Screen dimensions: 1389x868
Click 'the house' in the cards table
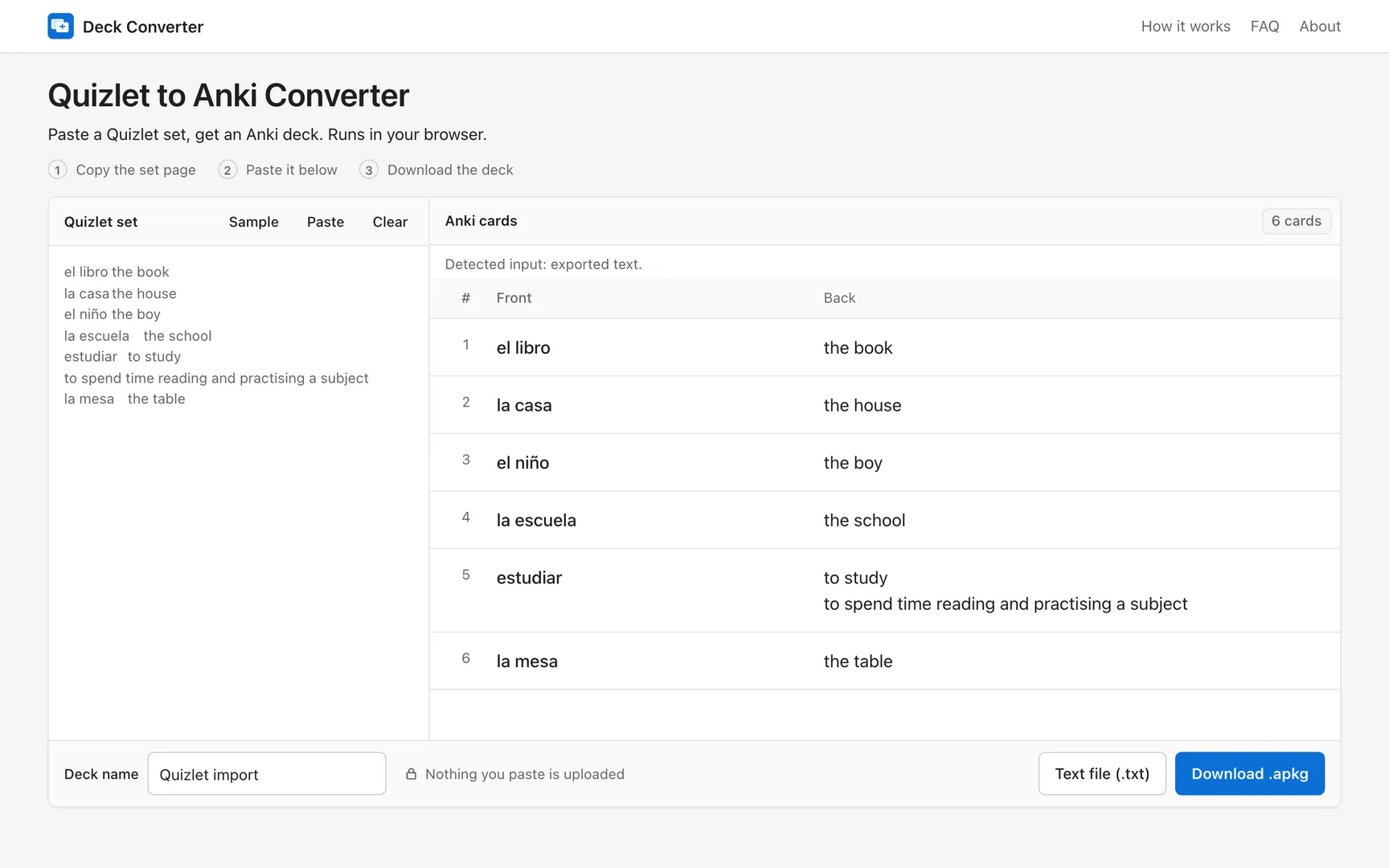pyautogui.click(x=862, y=406)
